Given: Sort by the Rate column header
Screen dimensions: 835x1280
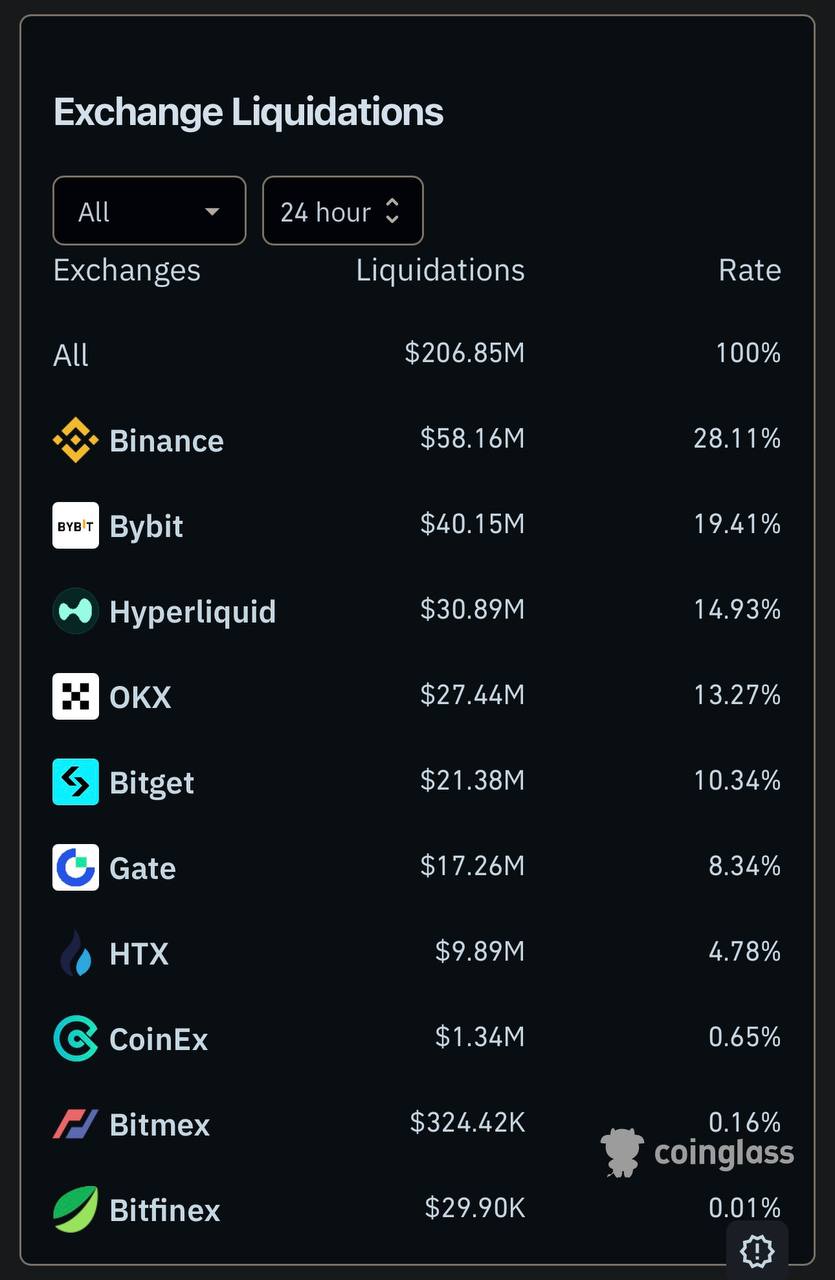Looking at the screenshot, I should tap(749, 270).
